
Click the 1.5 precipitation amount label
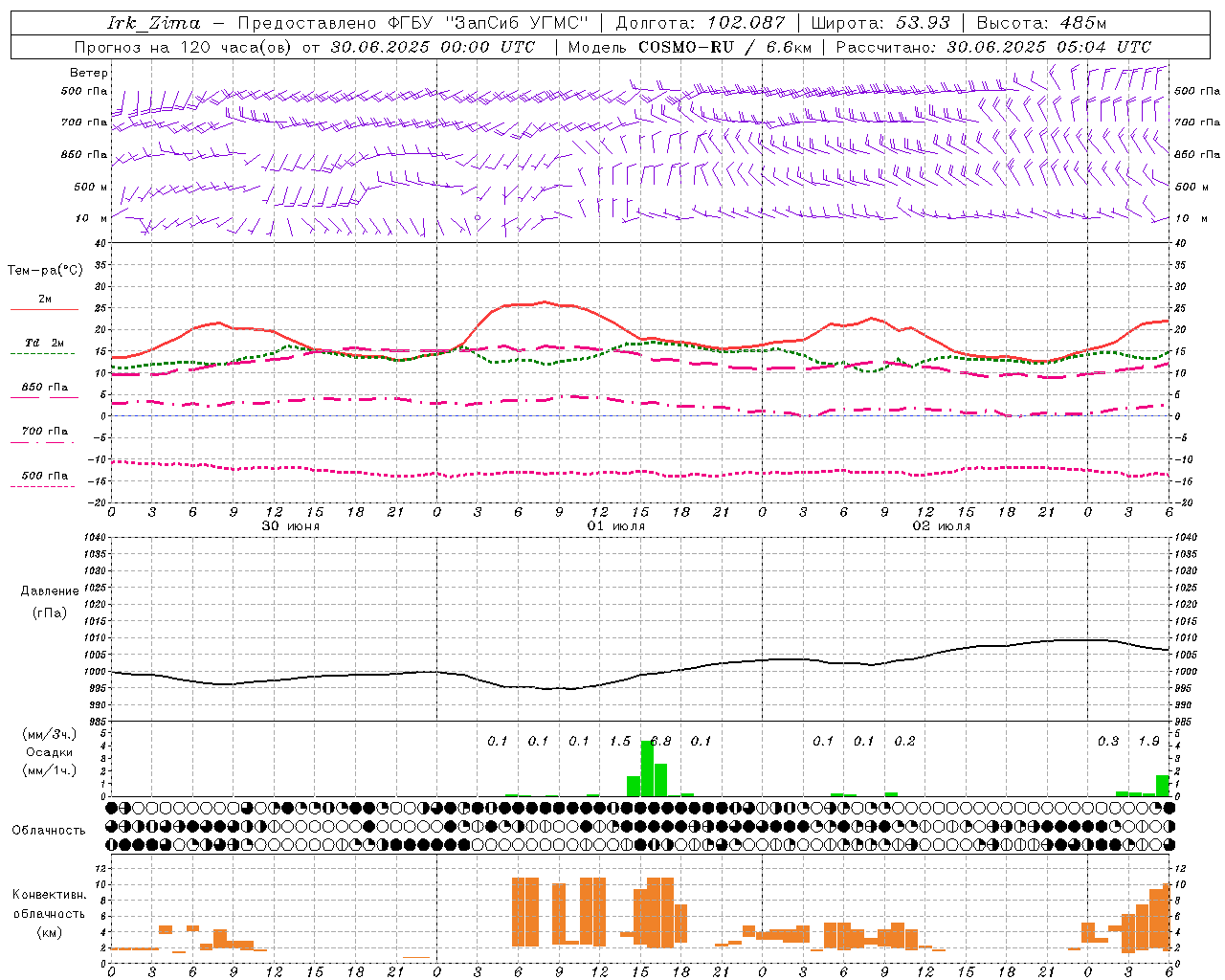coord(620,741)
